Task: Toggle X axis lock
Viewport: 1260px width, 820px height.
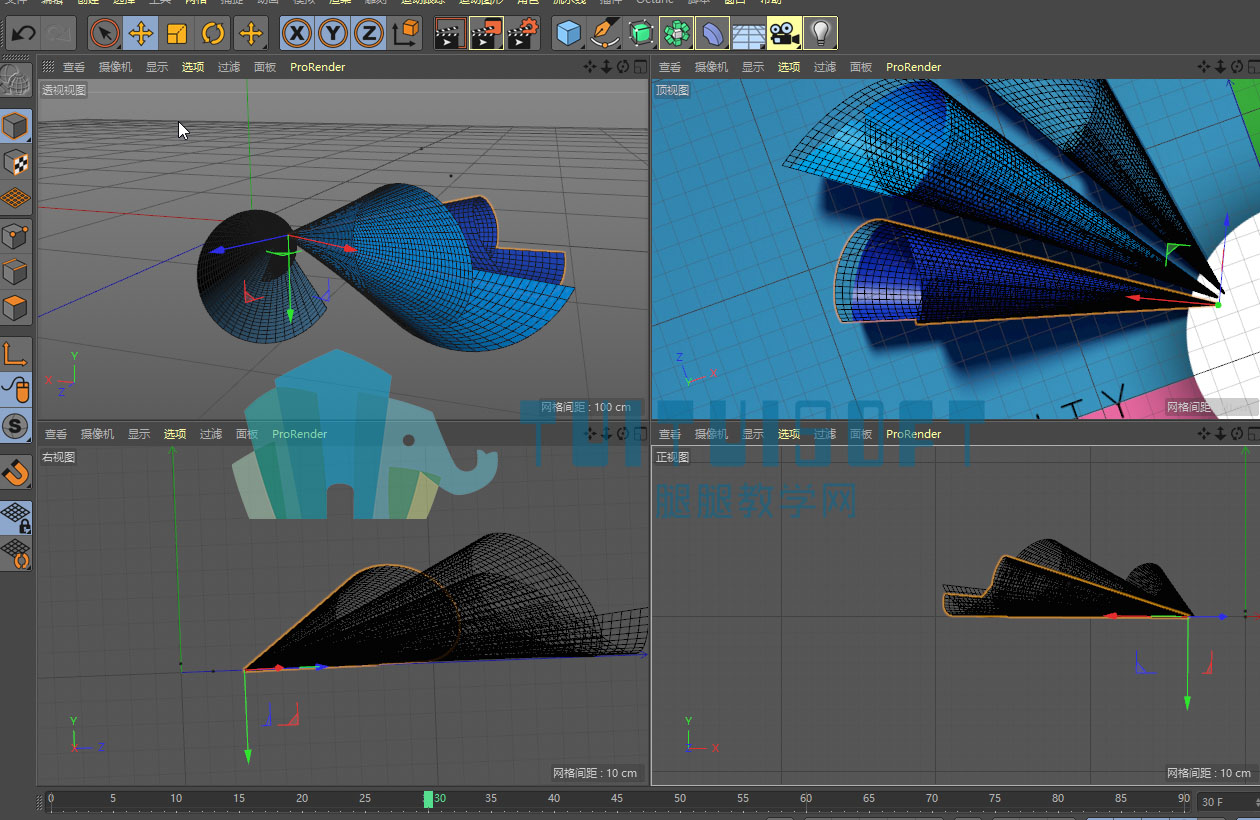Action: [297, 33]
